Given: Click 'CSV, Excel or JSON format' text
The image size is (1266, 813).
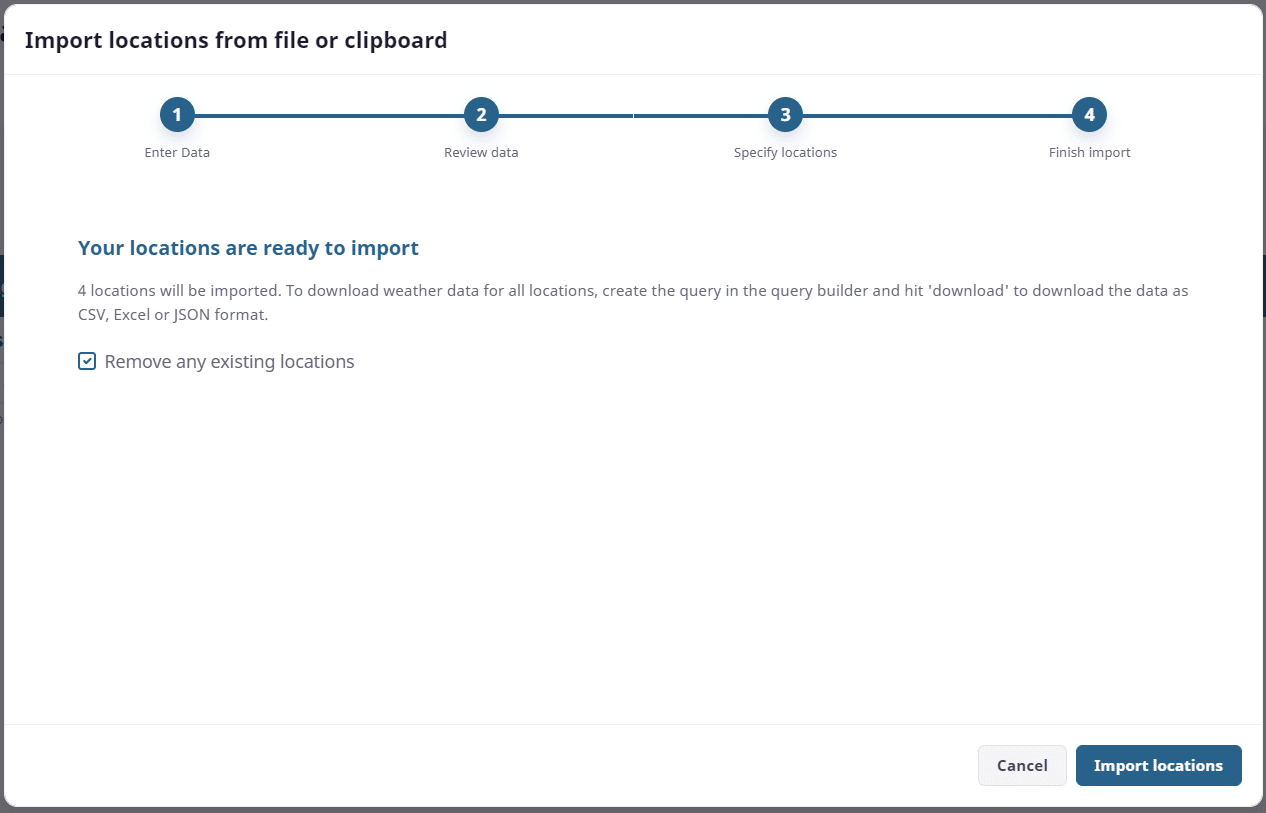Looking at the screenshot, I should [172, 315].
